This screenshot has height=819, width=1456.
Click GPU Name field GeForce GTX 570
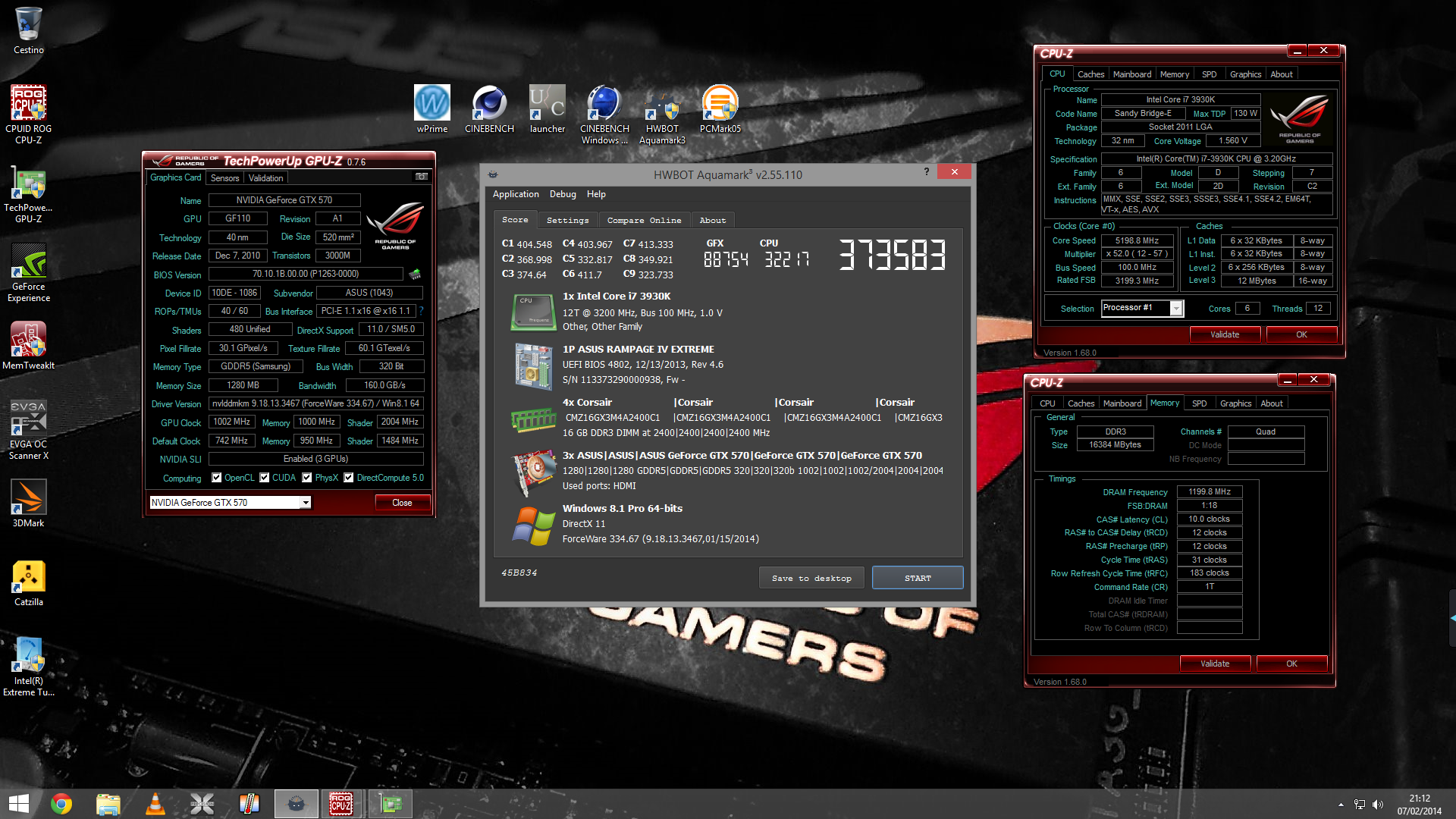coord(284,200)
